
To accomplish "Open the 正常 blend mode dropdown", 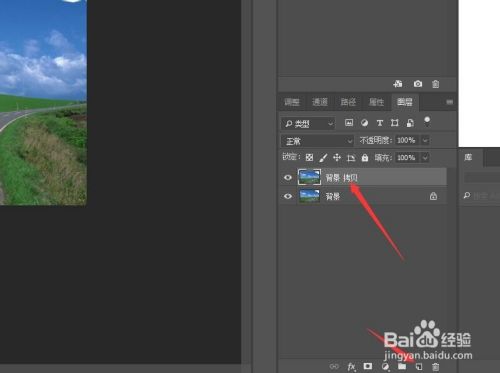I will pyautogui.click(x=317, y=141).
